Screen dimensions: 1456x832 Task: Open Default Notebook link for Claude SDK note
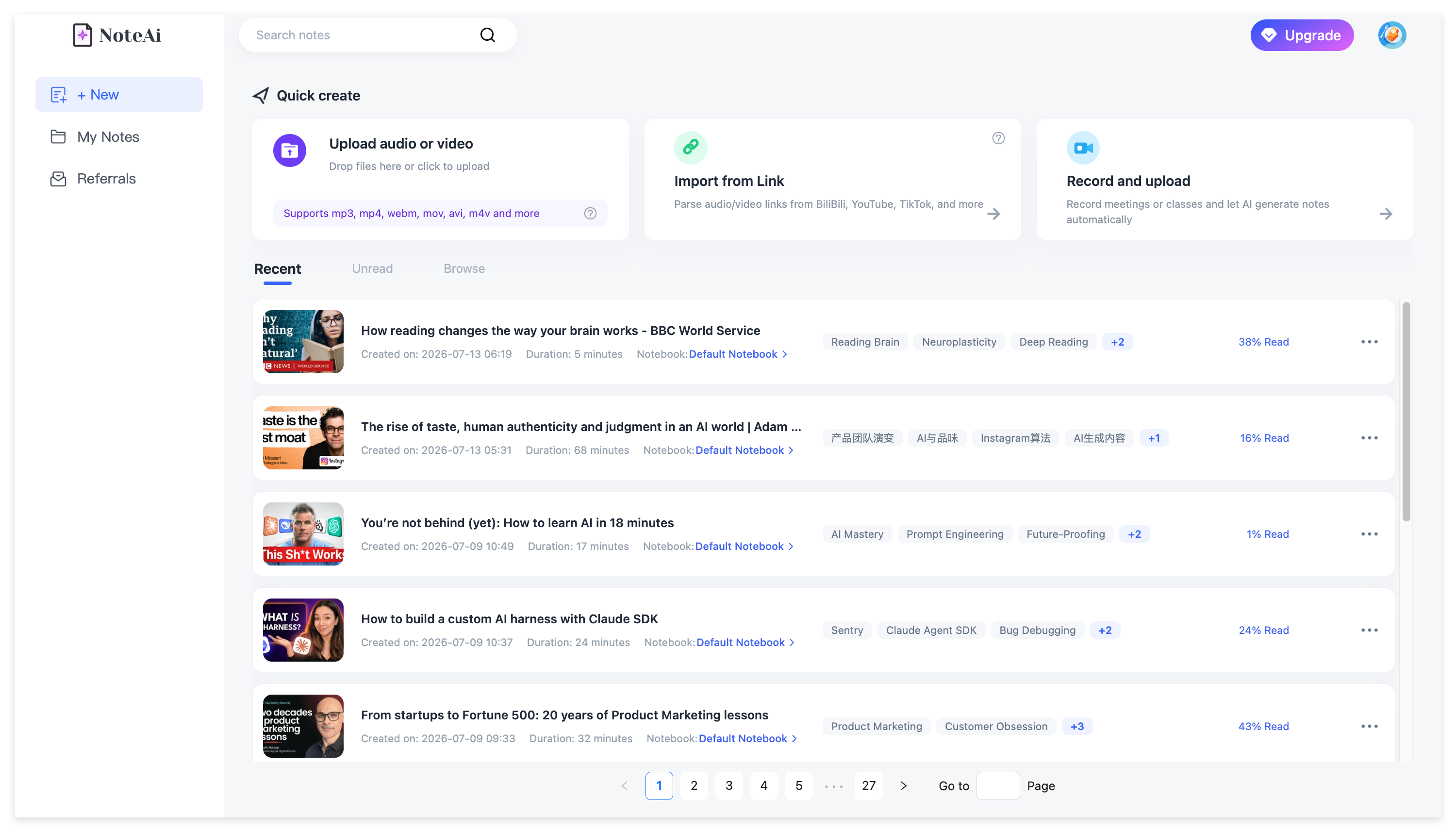[x=745, y=642]
